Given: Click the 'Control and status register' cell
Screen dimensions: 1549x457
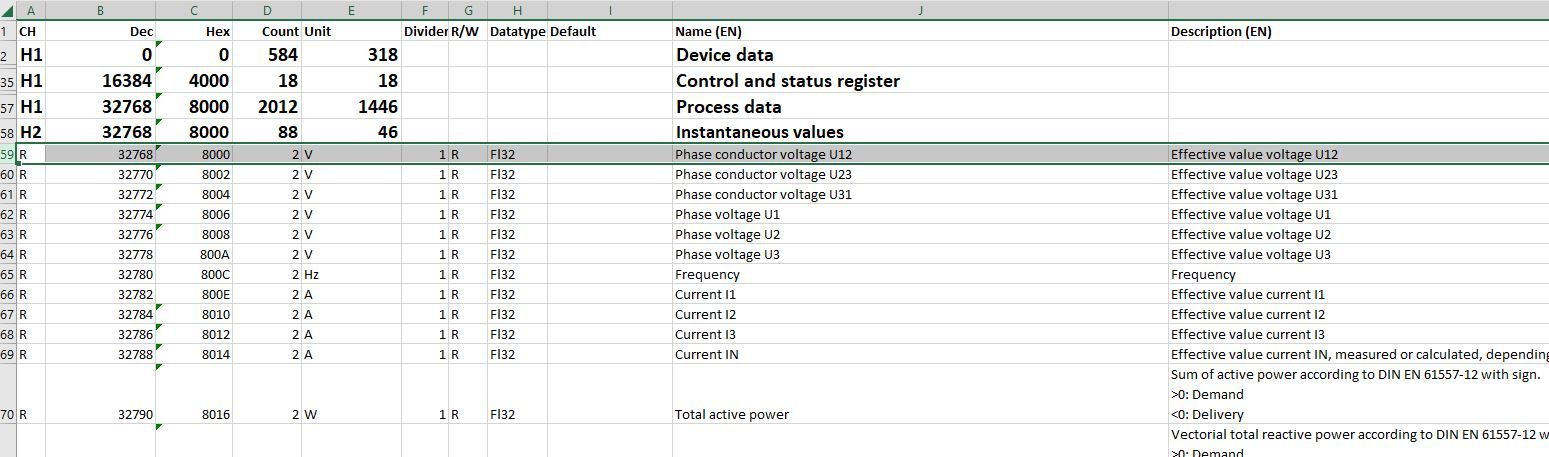Looking at the screenshot, I should pyautogui.click(x=788, y=81).
